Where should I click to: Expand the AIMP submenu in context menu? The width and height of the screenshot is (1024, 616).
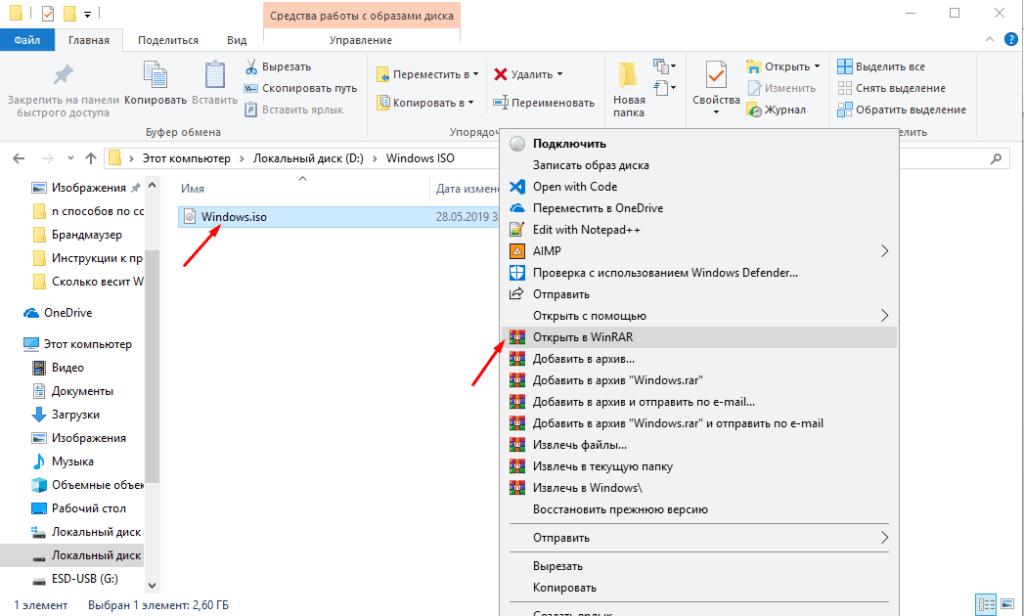[884, 250]
